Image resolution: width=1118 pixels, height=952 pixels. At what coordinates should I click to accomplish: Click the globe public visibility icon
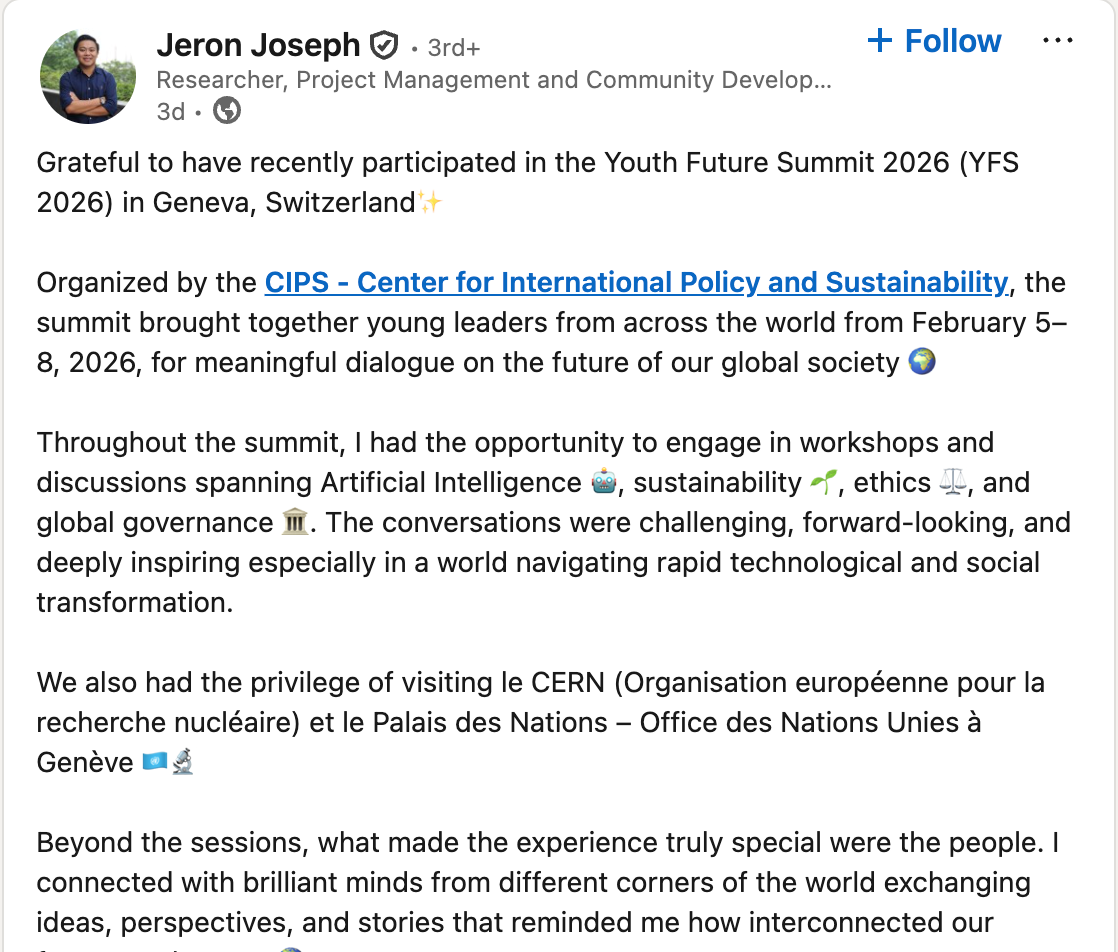pyautogui.click(x=227, y=111)
